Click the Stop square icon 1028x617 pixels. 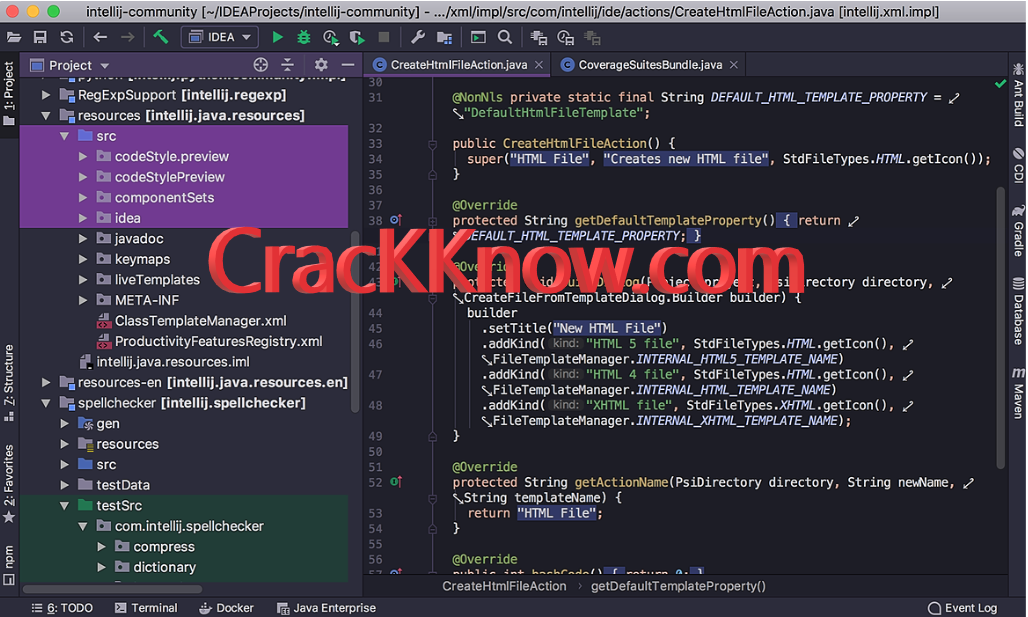pyautogui.click(x=384, y=37)
